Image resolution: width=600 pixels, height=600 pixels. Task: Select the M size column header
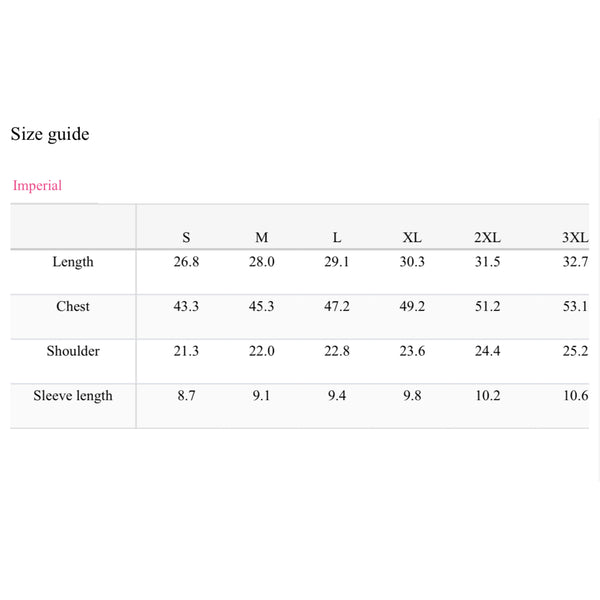[262, 238]
